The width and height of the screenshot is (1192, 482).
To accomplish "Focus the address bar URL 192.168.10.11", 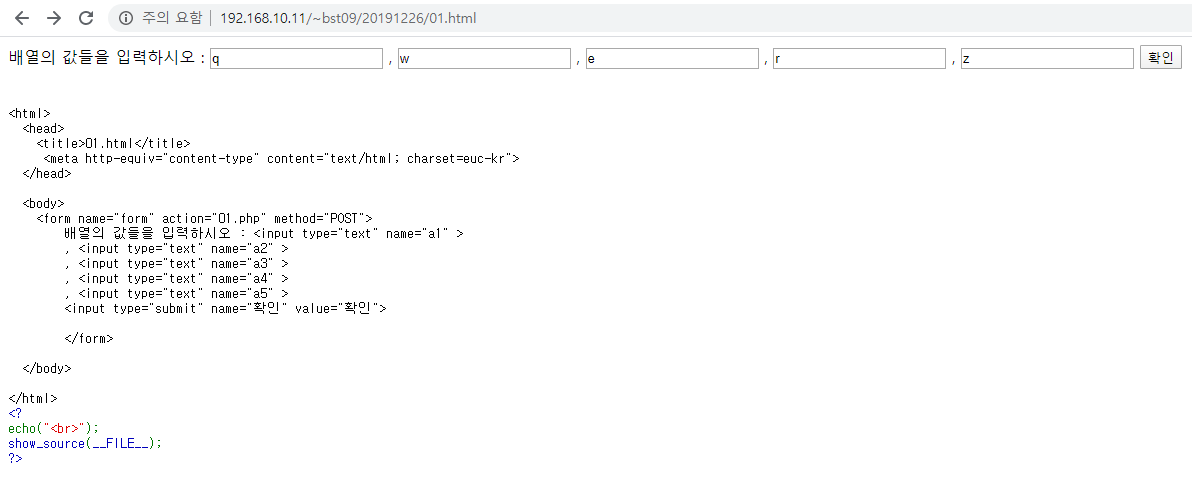I will click(347, 18).
